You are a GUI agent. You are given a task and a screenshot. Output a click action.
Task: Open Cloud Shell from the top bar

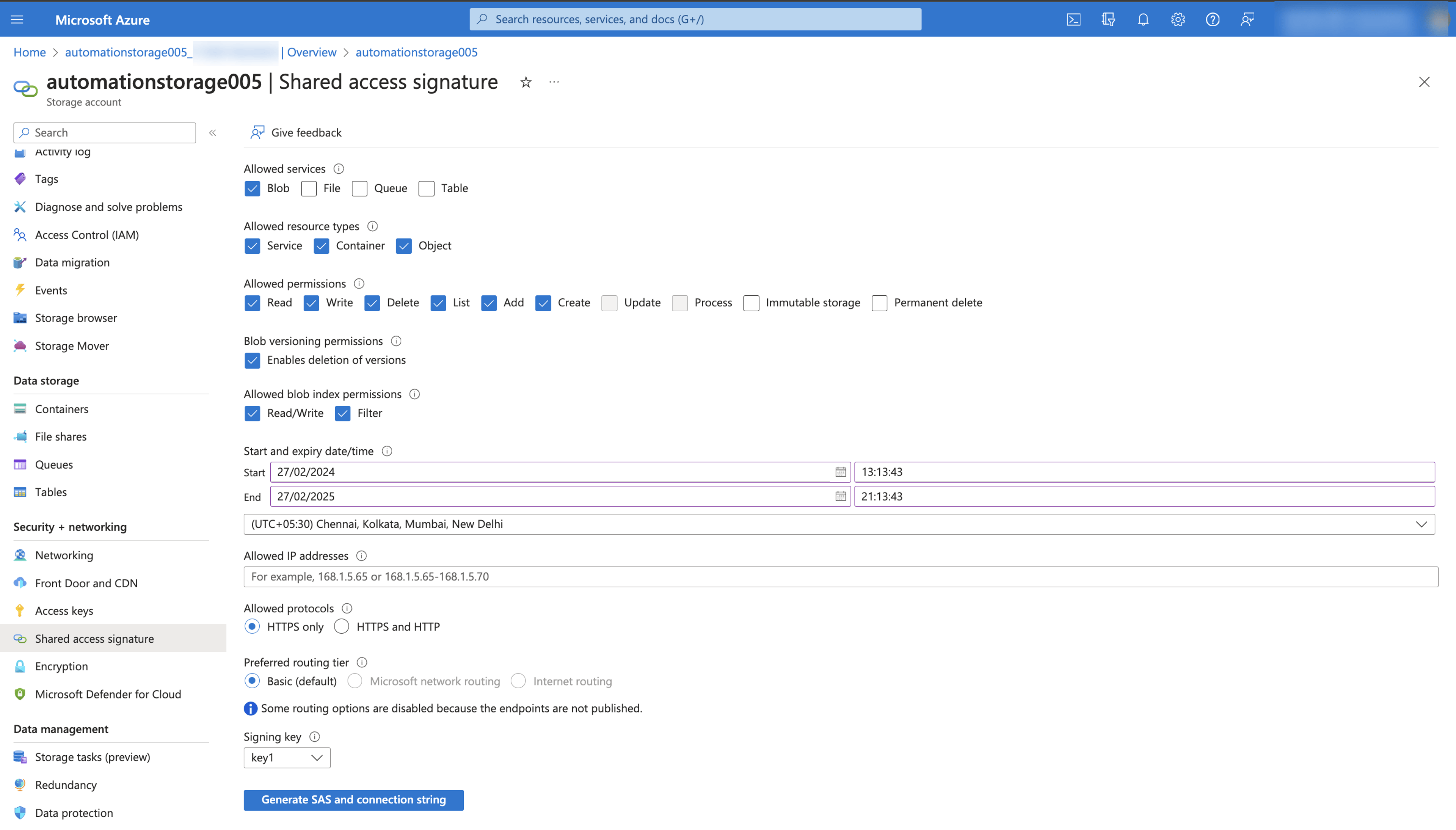[x=1073, y=19]
